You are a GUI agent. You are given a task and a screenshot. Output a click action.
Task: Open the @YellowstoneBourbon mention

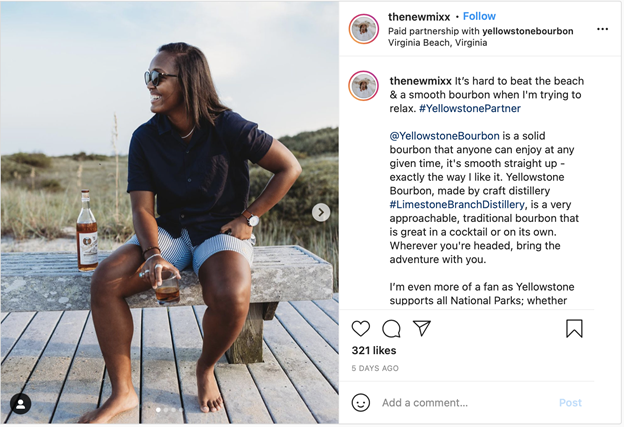[438, 135]
